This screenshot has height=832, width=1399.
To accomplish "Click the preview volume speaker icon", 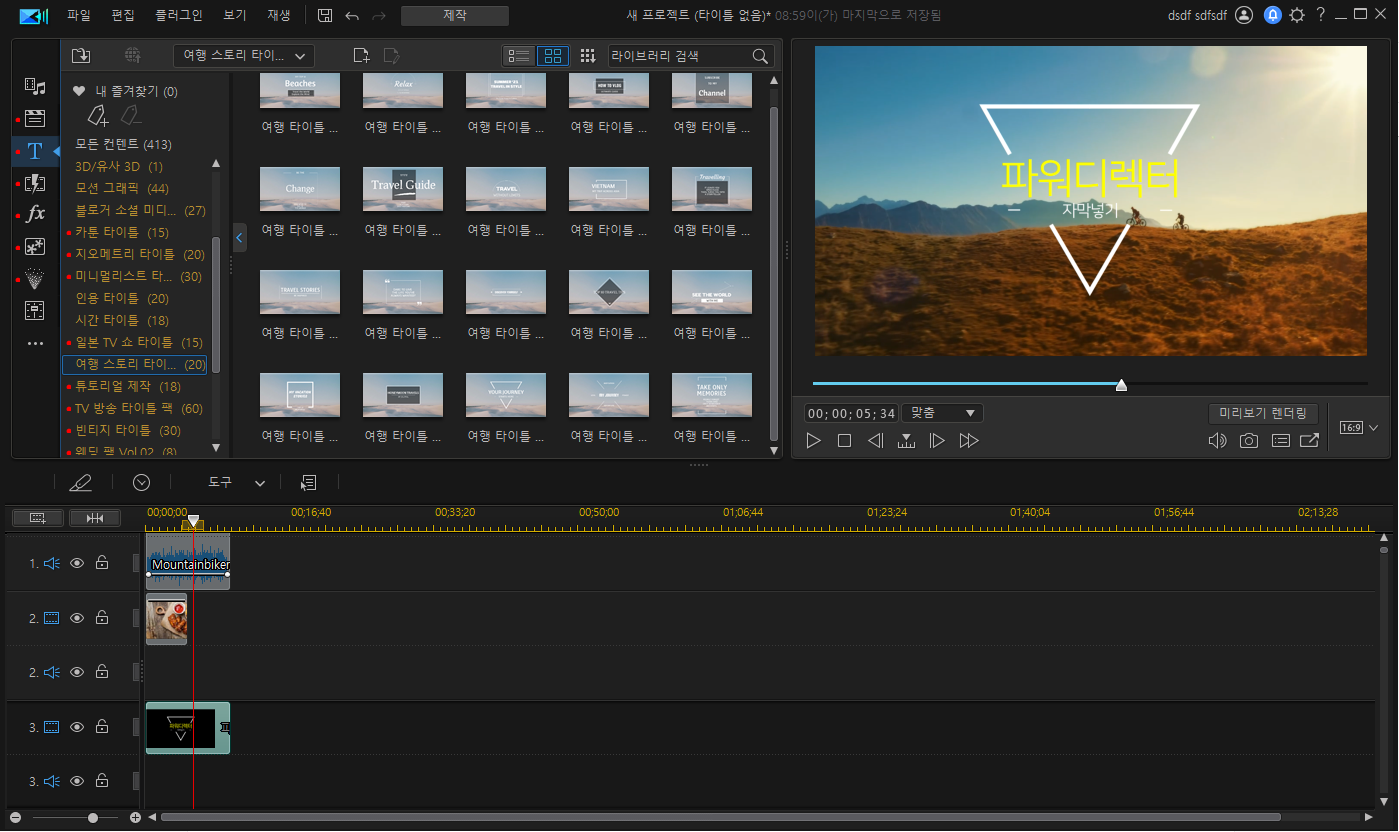I will (x=1217, y=441).
